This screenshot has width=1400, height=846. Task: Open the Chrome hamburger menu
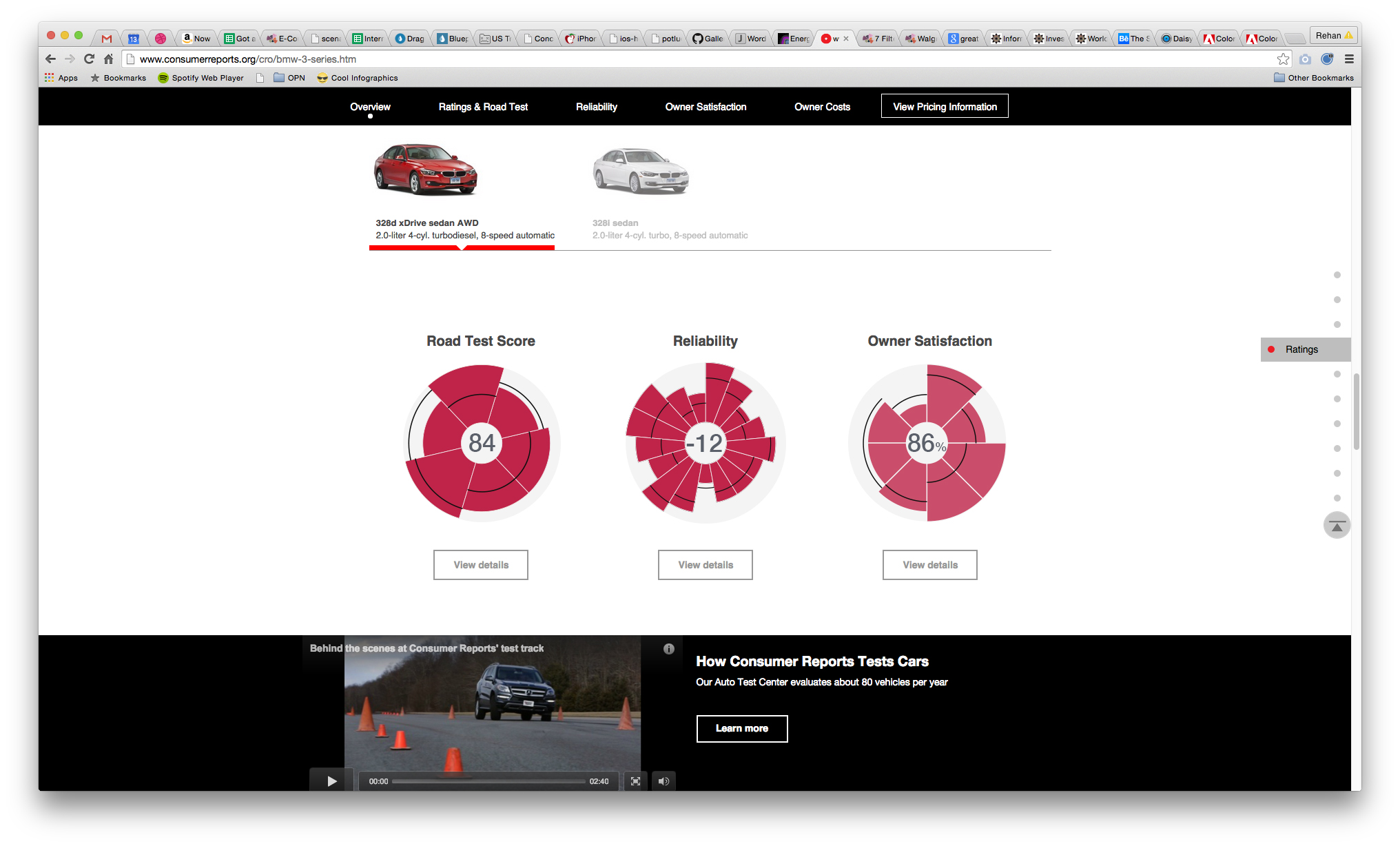pos(1349,59)
